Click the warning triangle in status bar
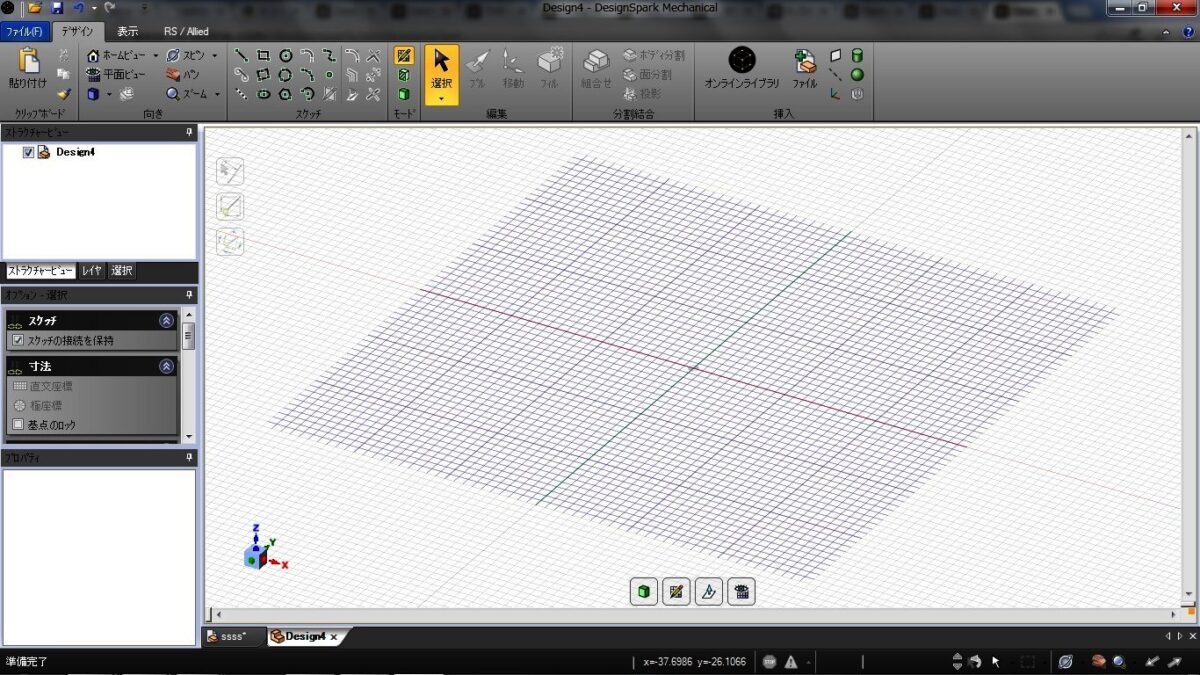 coord(791,661)
